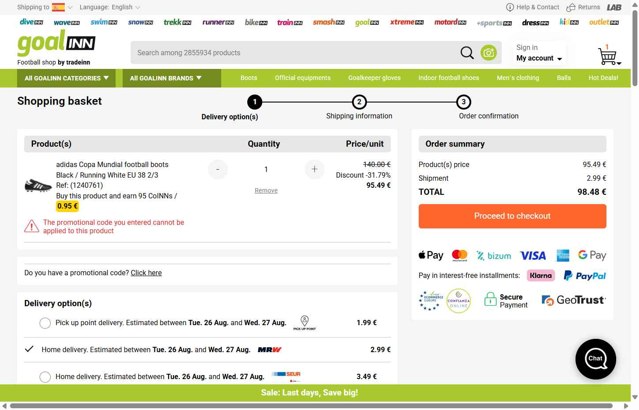
Task: Expand All GOALINN CATEGORIES menu
Action: [x=66, y=78]
